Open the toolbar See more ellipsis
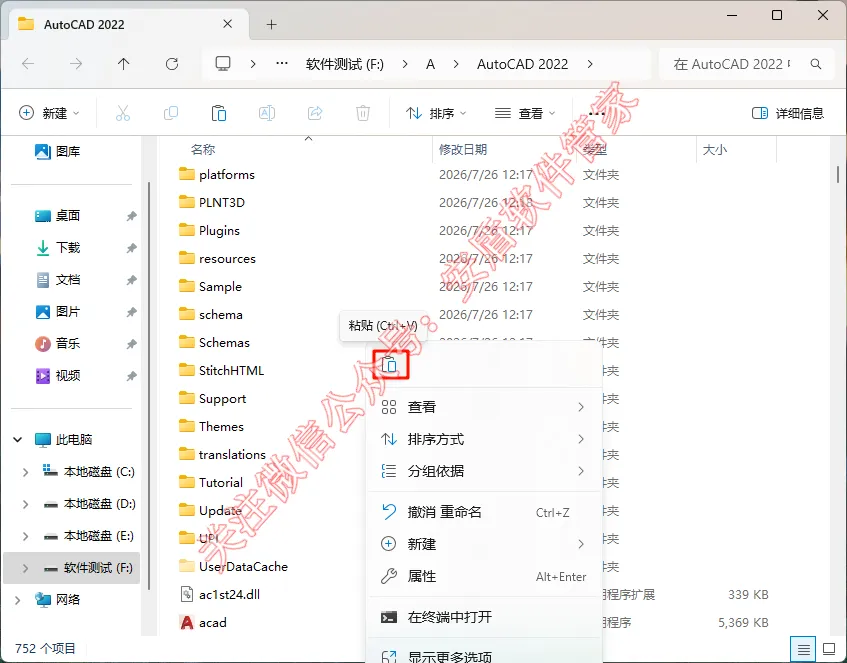 pos(596,113)
